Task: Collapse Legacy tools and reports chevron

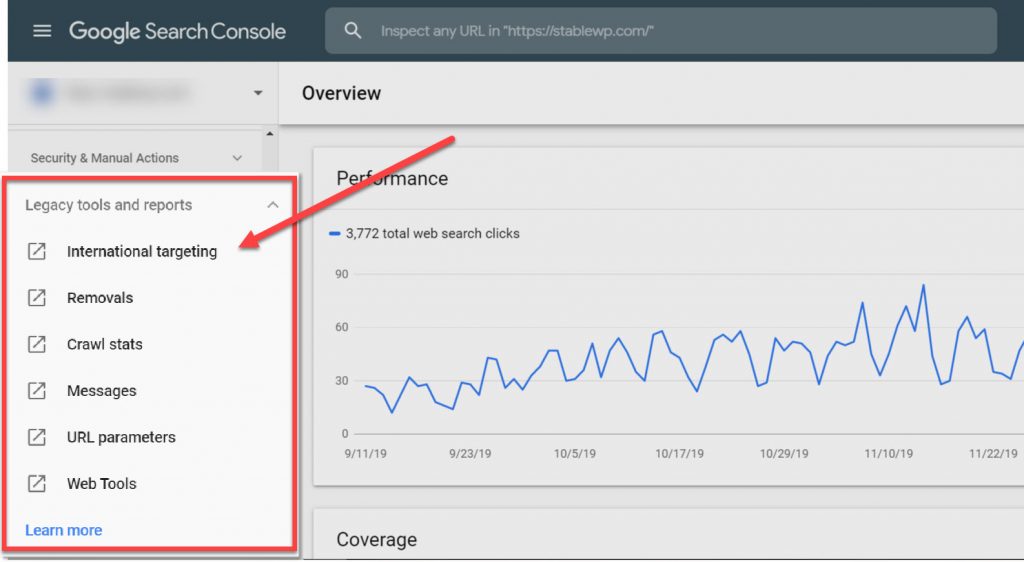Action: click(x=273, y=205)
